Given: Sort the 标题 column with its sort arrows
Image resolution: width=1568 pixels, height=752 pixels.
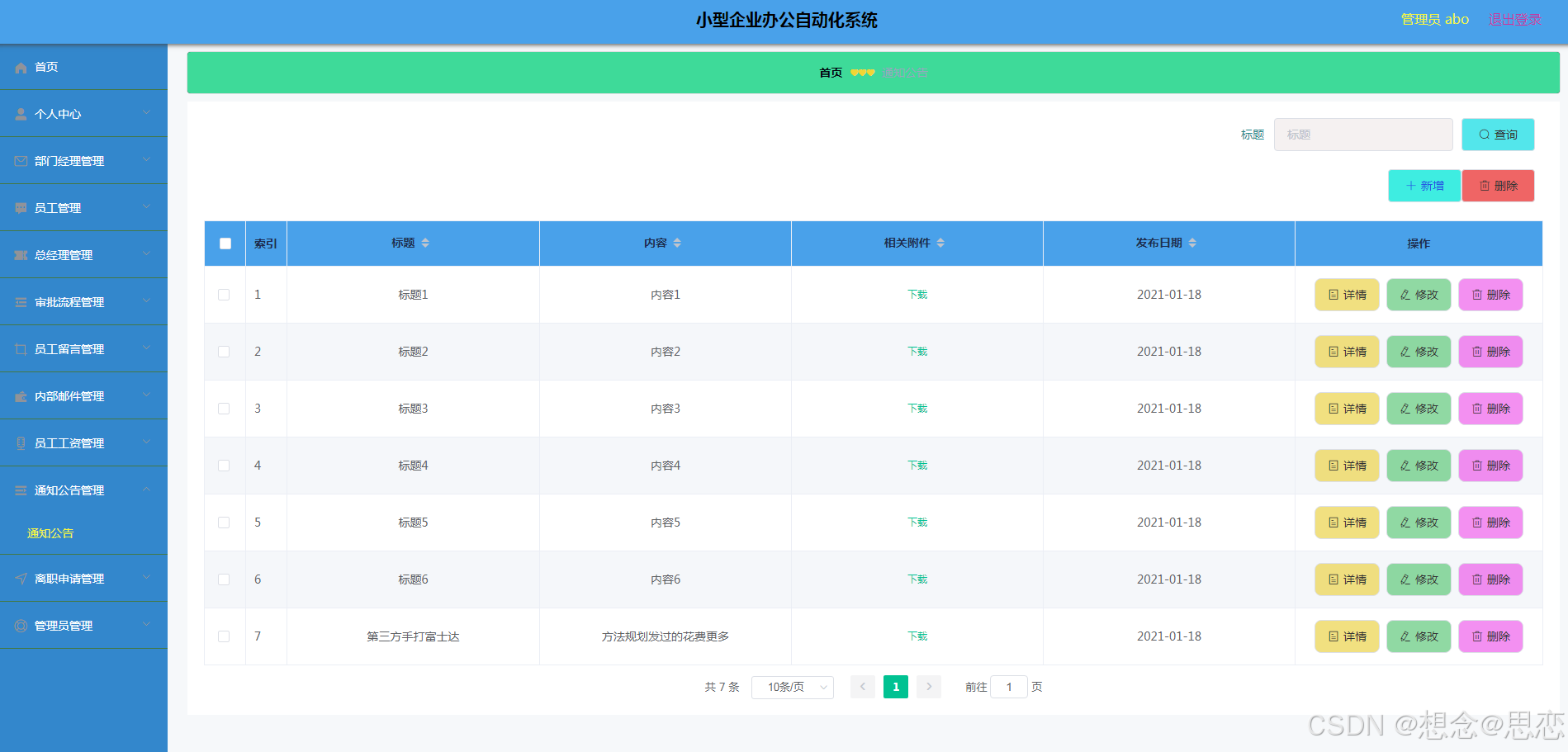Looking at the screenshot, I should click(425, 243).
